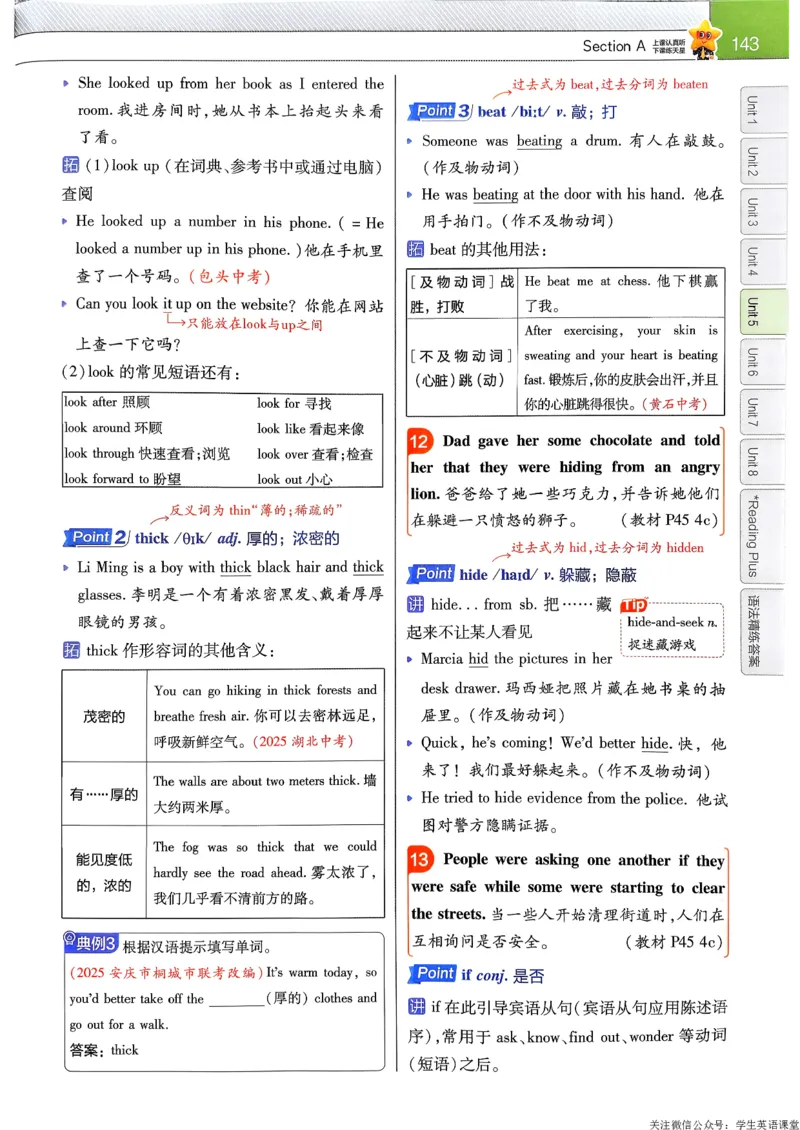Click the red bookmark icon at top left
This screenshot has width=800, height=1130.
[32, 18]
